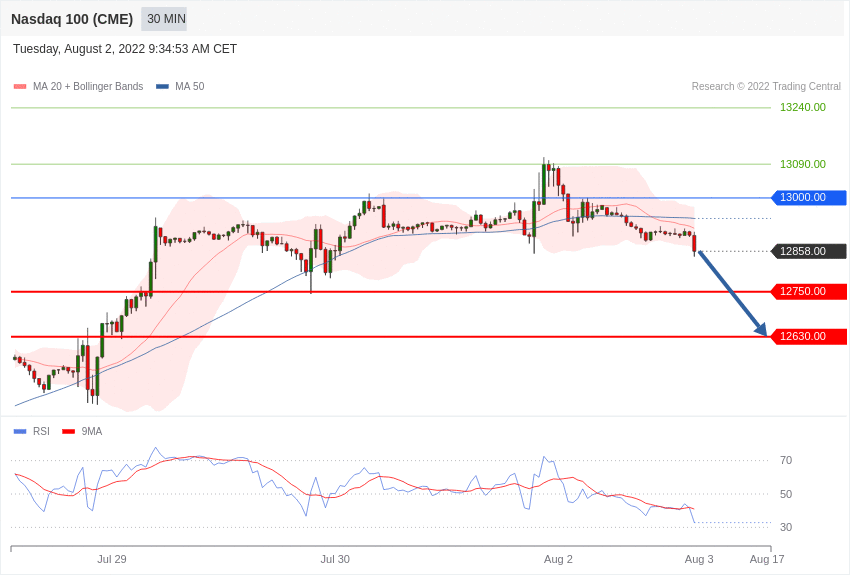Open the Research Trading Central copyright link
Viewport: 850px width, 576px height.
[766, 87]
